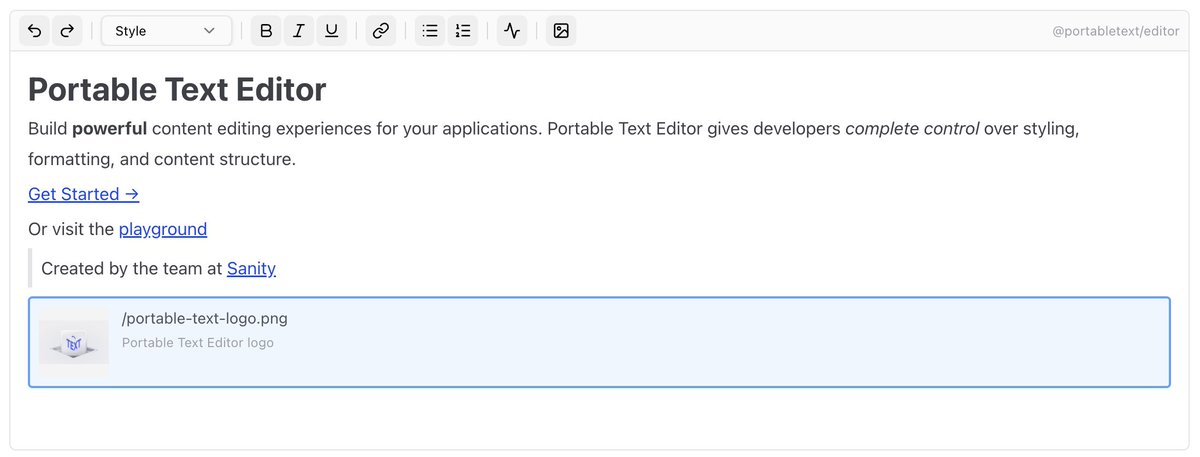
Task: Place cursor in Portable Text Editor heading
Action: (177, 90)
